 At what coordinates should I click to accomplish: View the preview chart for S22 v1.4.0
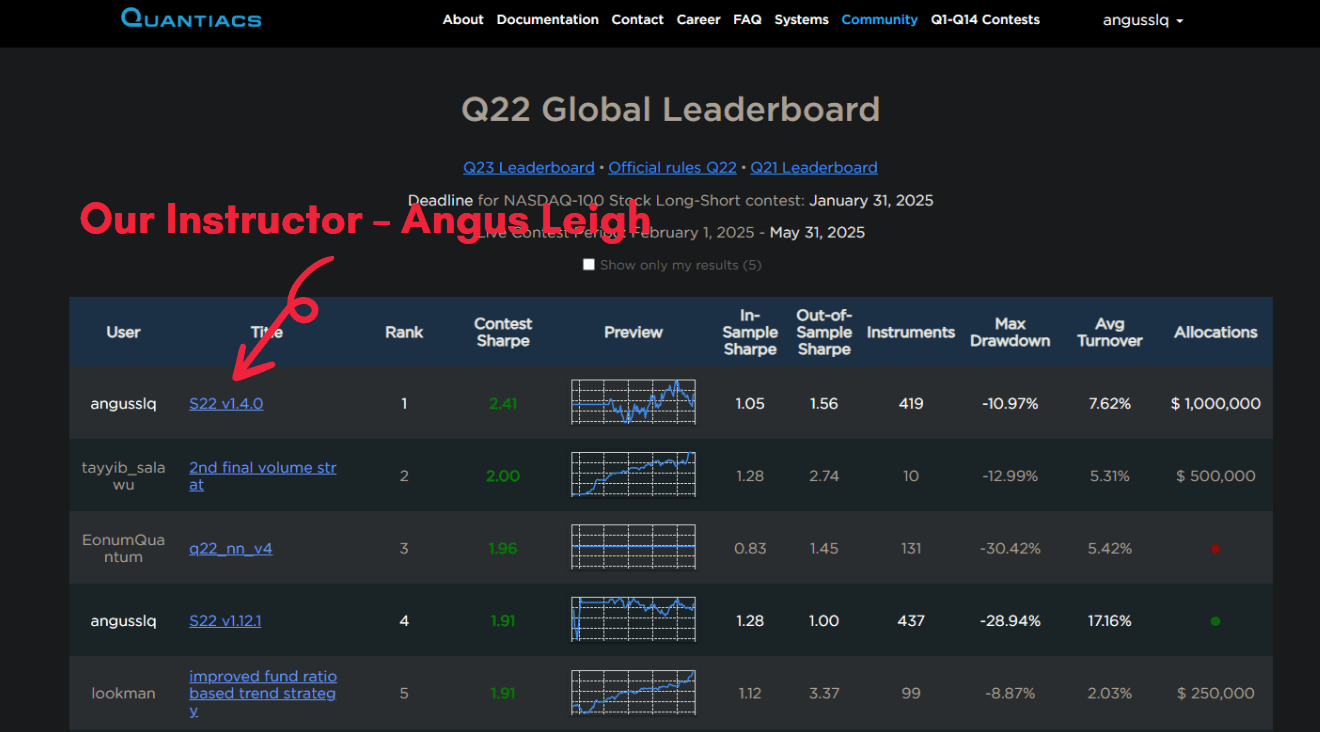[x=633, y=402]
